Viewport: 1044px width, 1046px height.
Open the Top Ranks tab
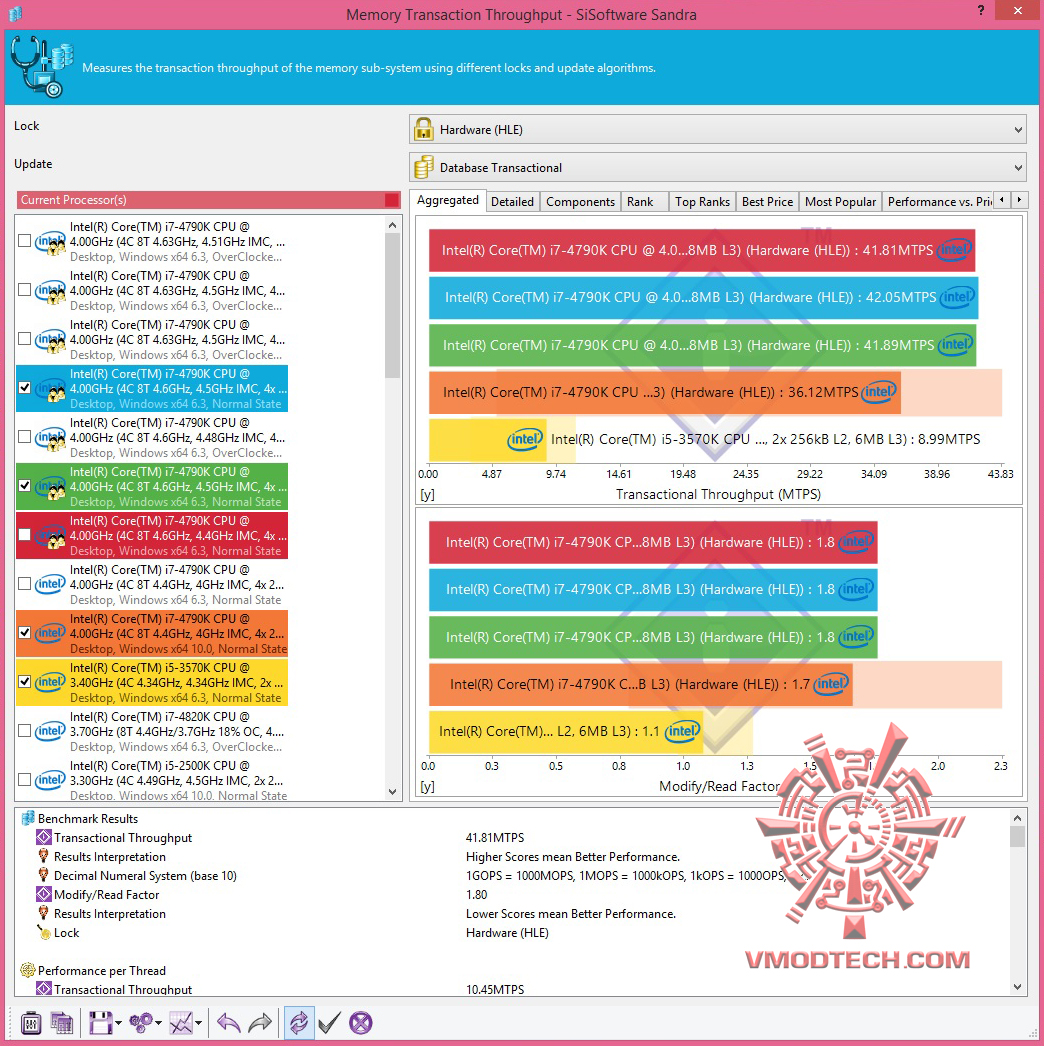(x=702, y=202)
